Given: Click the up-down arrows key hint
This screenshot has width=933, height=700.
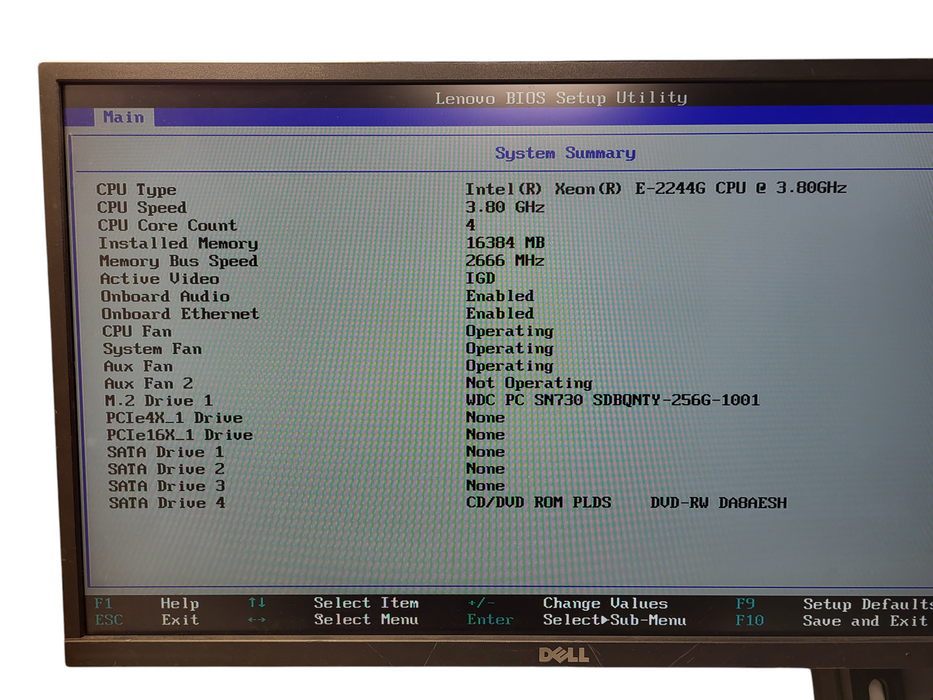Looking at the screenshot, I should (x=256, y=602).
